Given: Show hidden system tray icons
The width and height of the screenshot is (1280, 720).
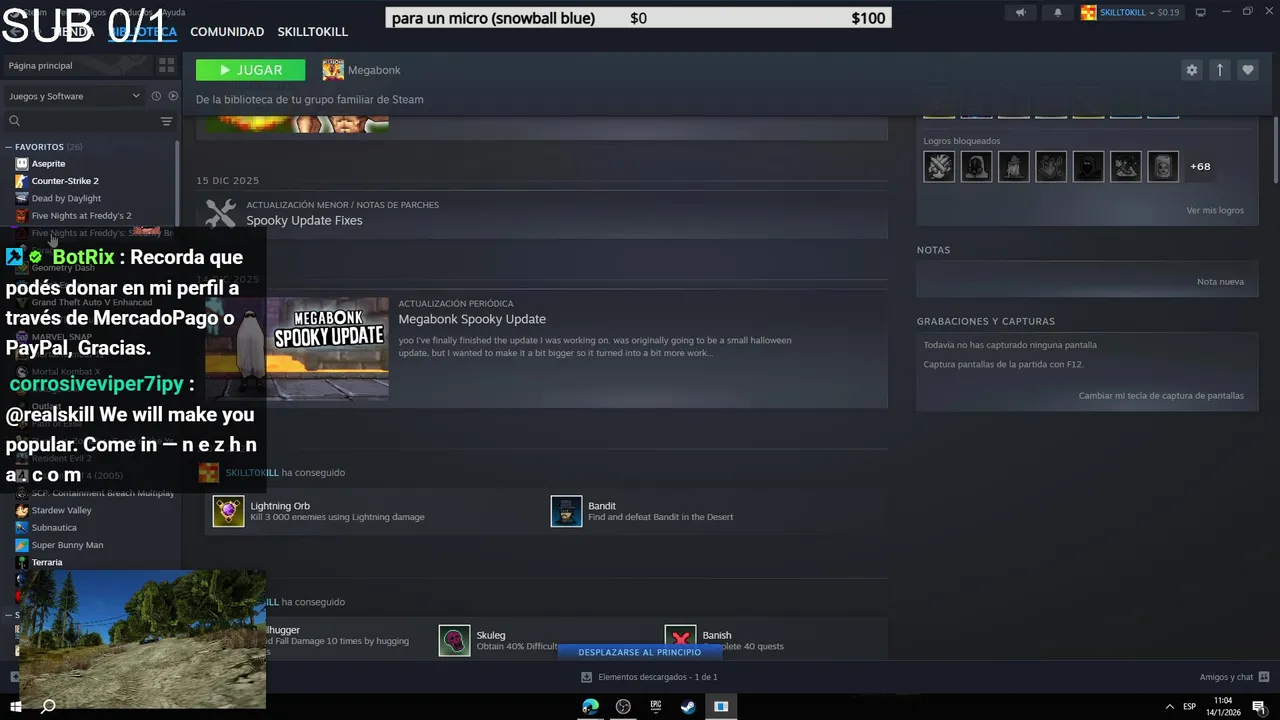Looking at the screenshot, I should click(1169, 706).
